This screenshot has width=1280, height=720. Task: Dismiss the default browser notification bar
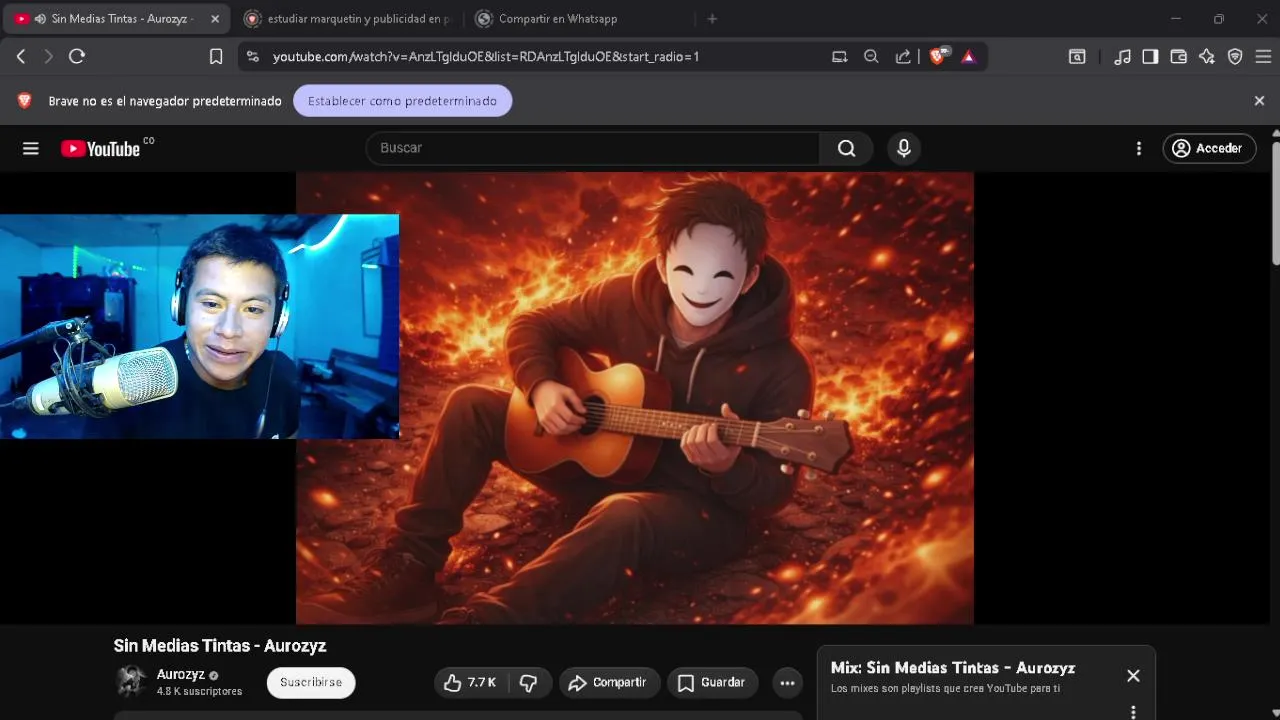point(1259,101)
